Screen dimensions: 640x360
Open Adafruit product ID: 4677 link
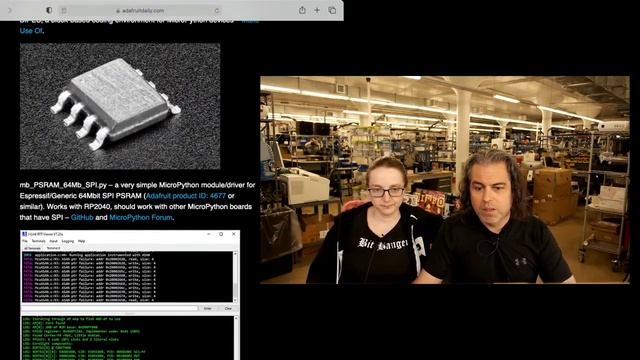(186, 196)
